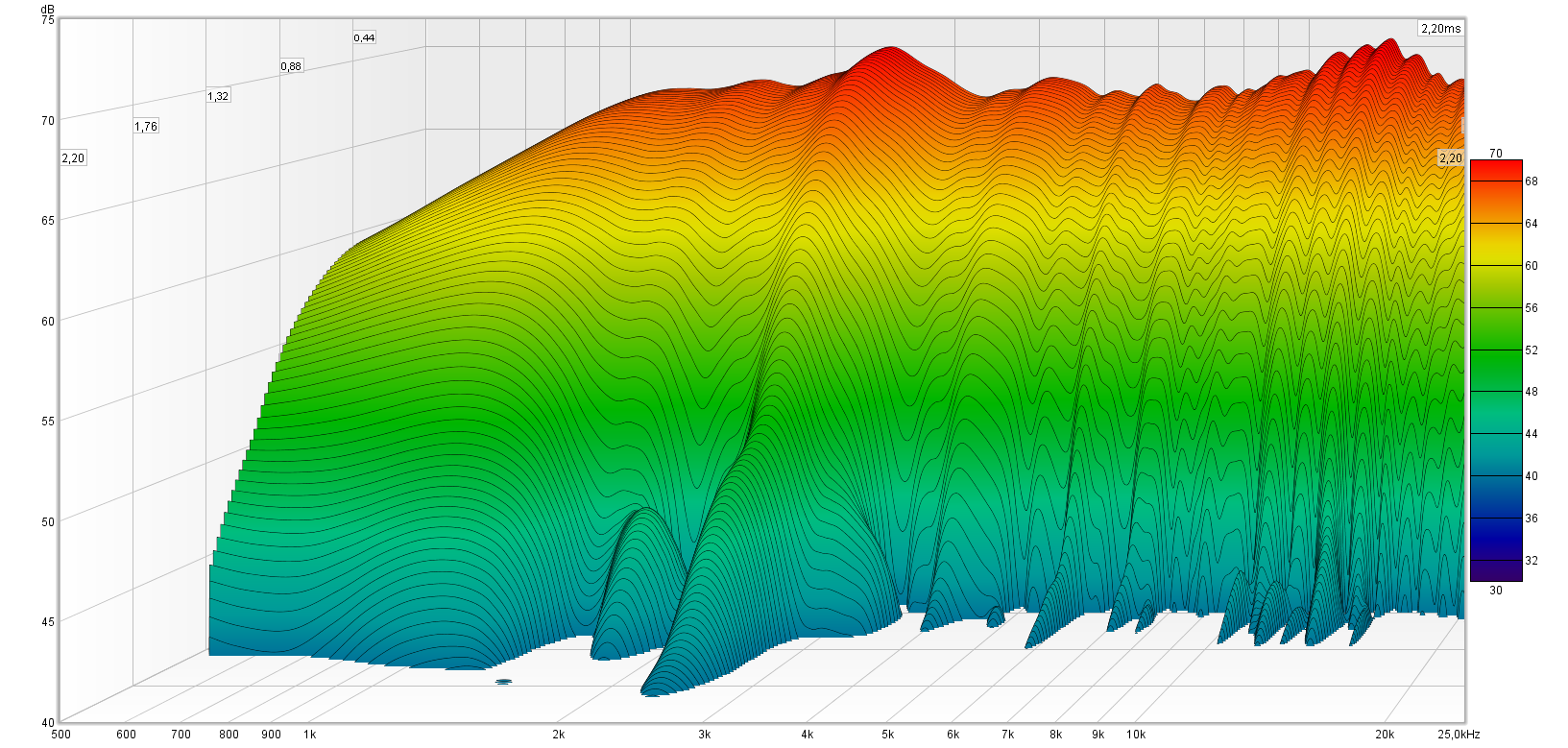Click the 55 dB label on vertical axis
The image size is (1568, 748).
coord(48,421)
